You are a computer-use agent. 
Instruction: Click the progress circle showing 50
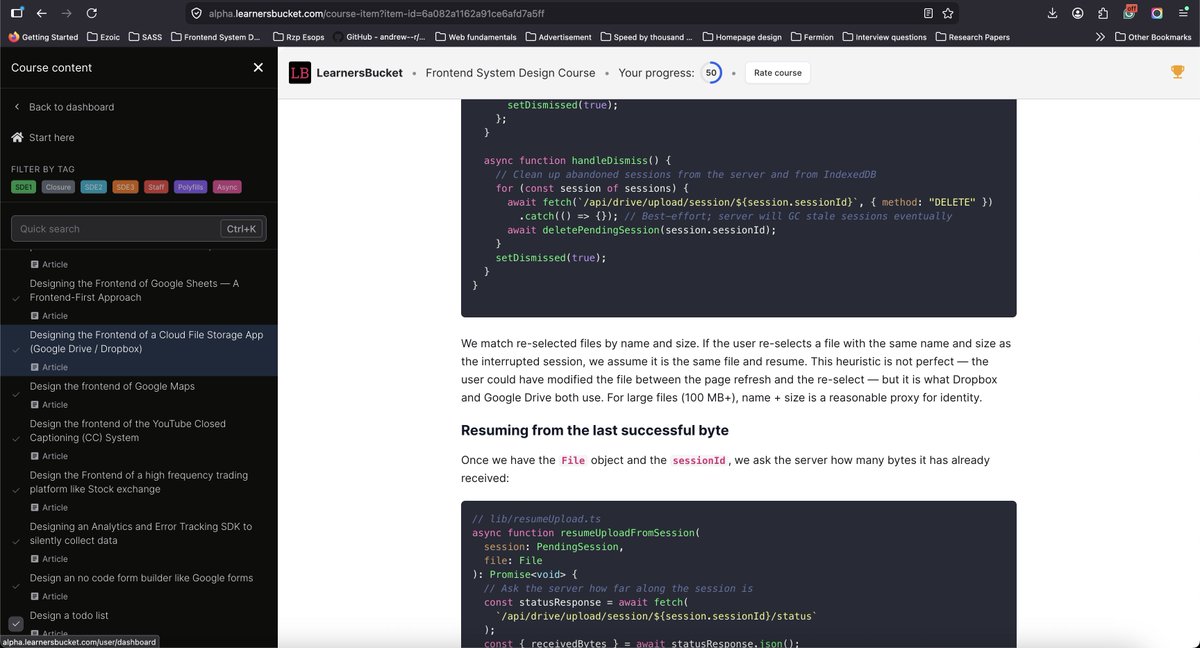tap(711, 73)
